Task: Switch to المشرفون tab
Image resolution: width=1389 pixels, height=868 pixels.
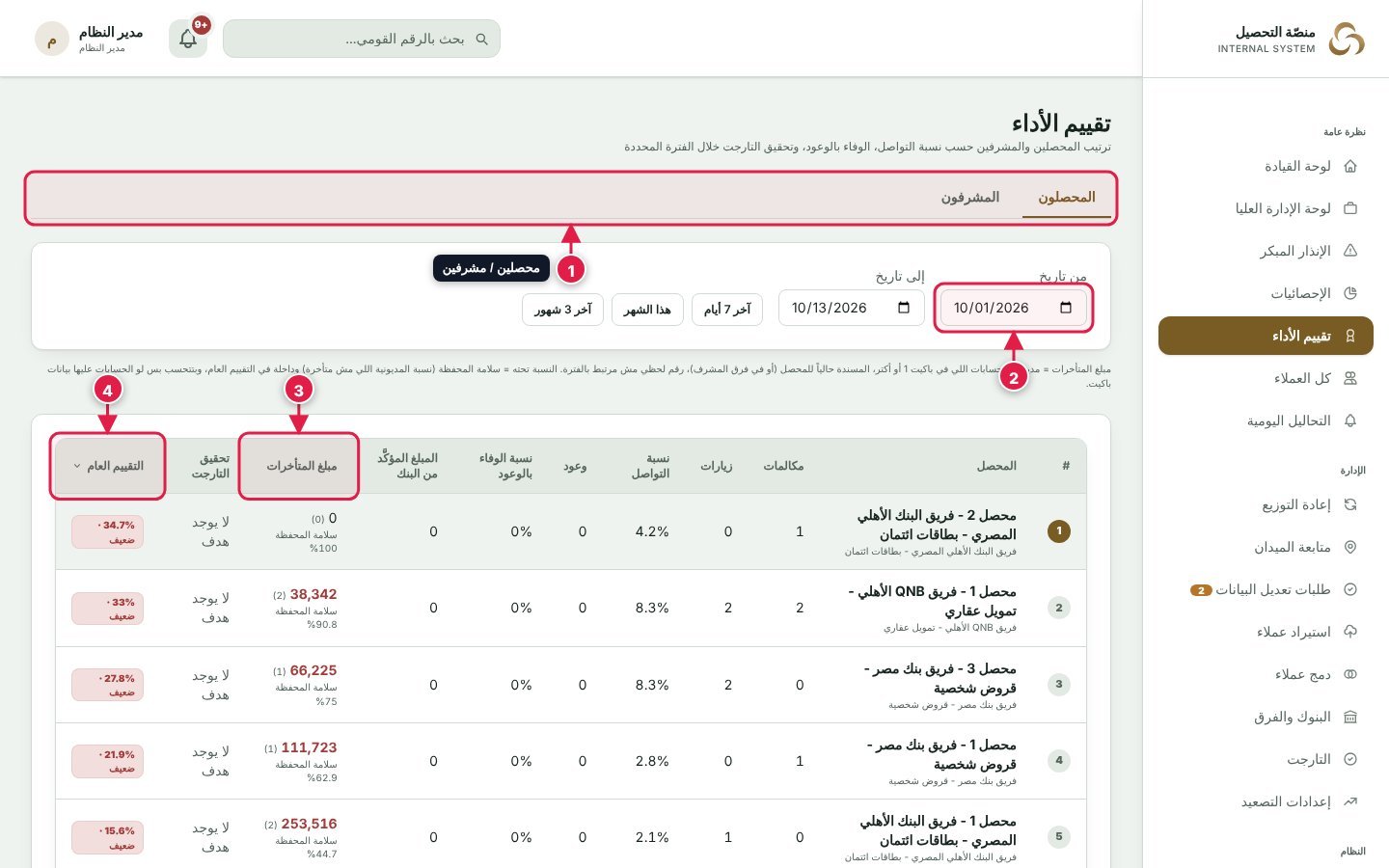Action: pos(970,198)
